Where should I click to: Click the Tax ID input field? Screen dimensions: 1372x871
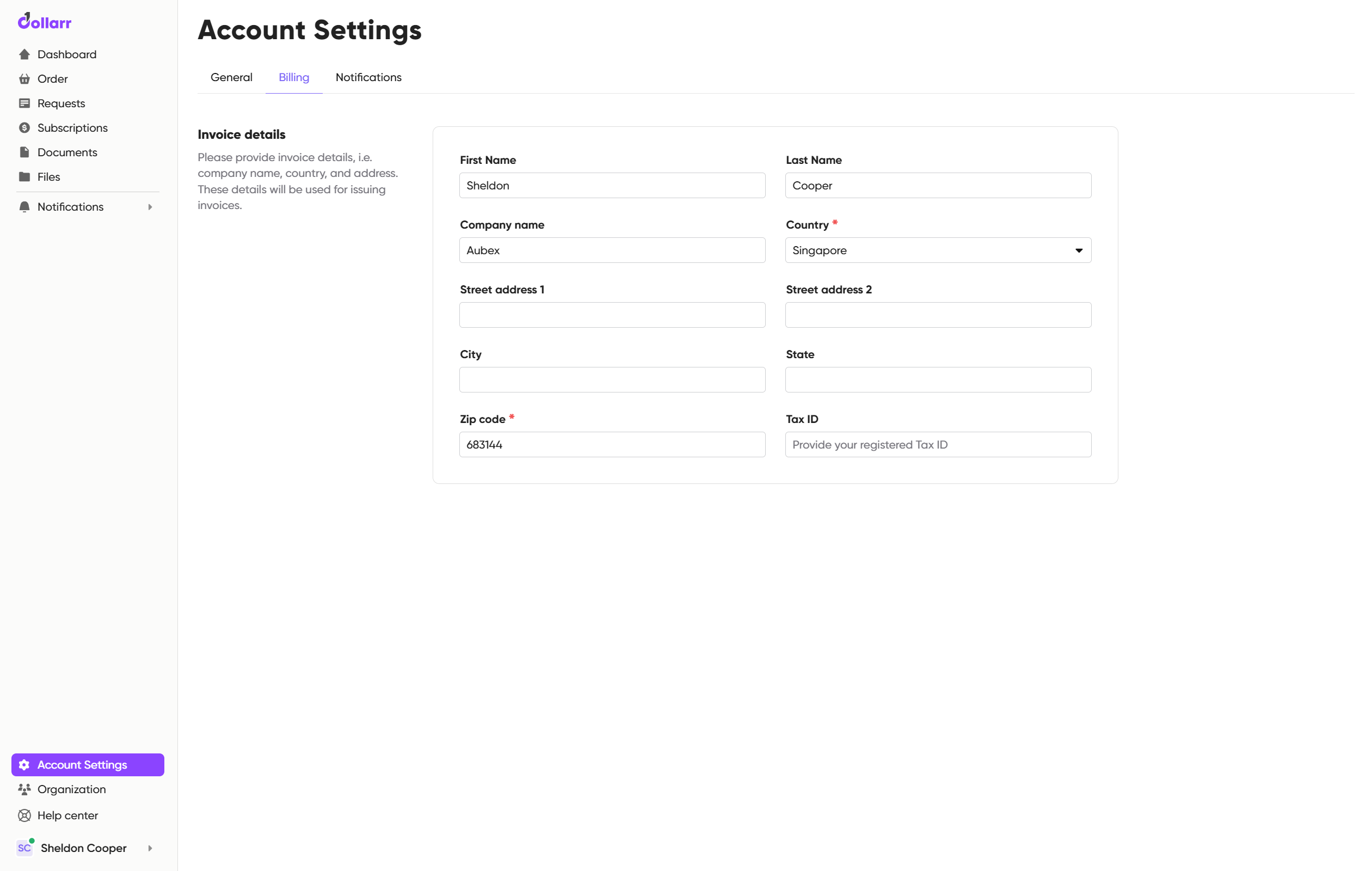coord(938,445)
